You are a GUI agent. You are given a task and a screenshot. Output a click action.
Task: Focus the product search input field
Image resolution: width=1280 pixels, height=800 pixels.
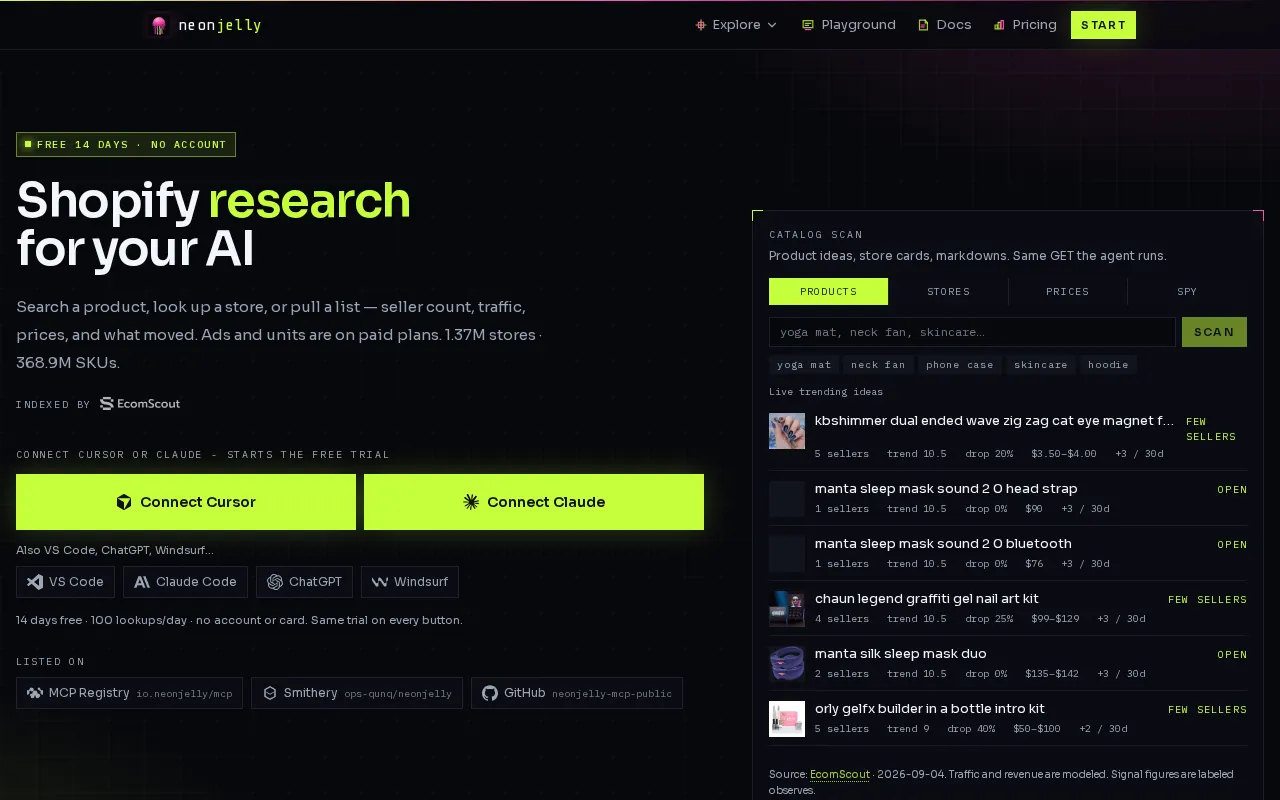972,332
